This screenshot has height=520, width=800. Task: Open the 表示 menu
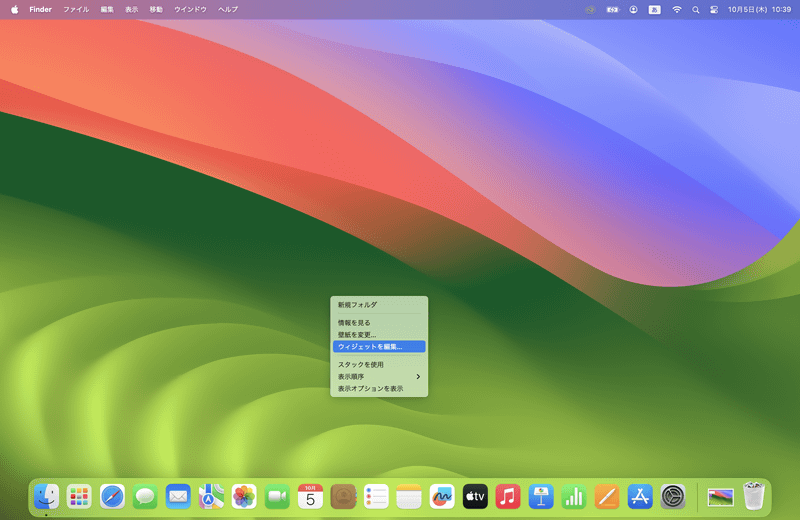coord(132,9)
